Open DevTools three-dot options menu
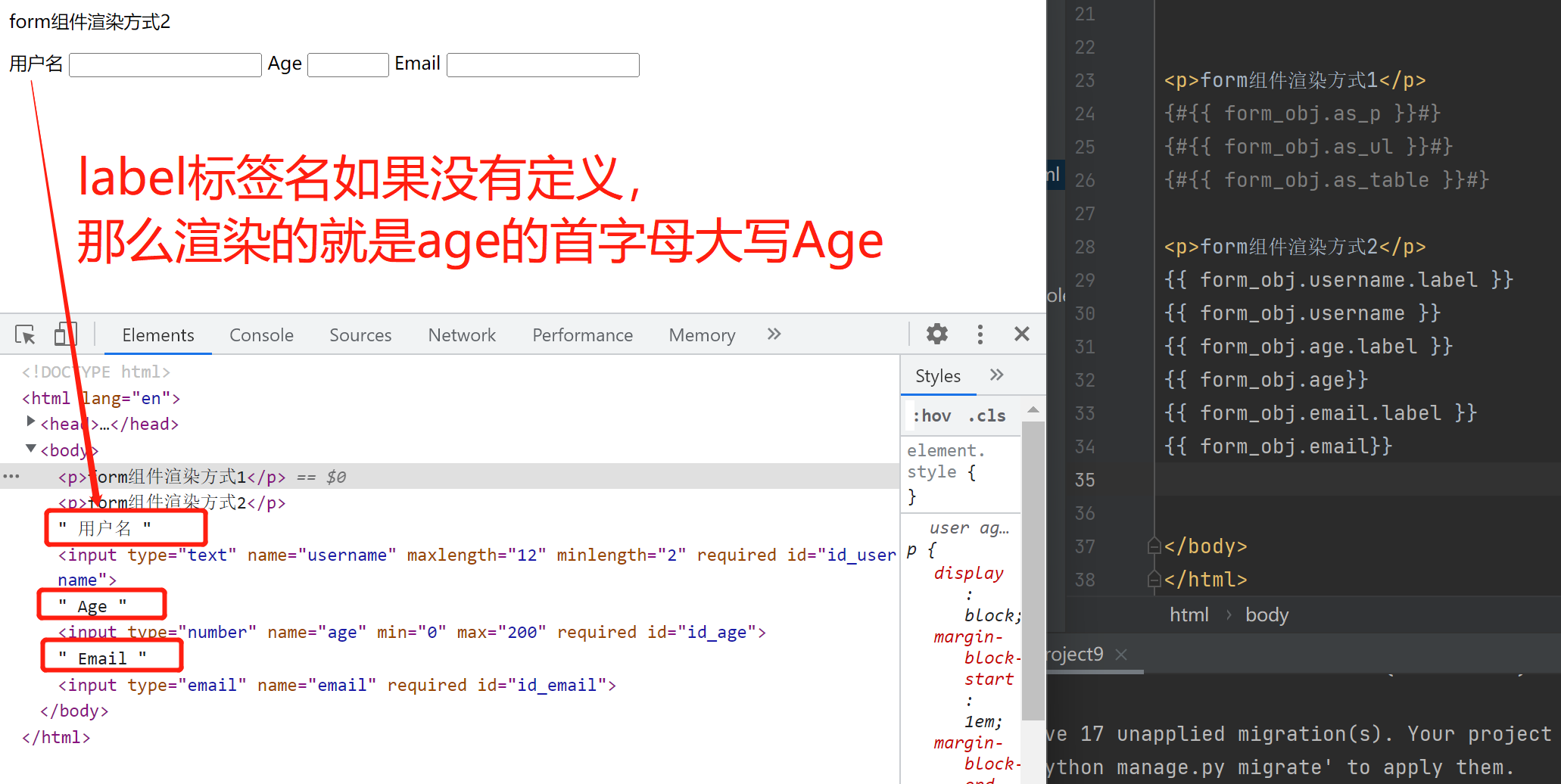This screenshot has width=1561, height=784. [x=980, y=334]
